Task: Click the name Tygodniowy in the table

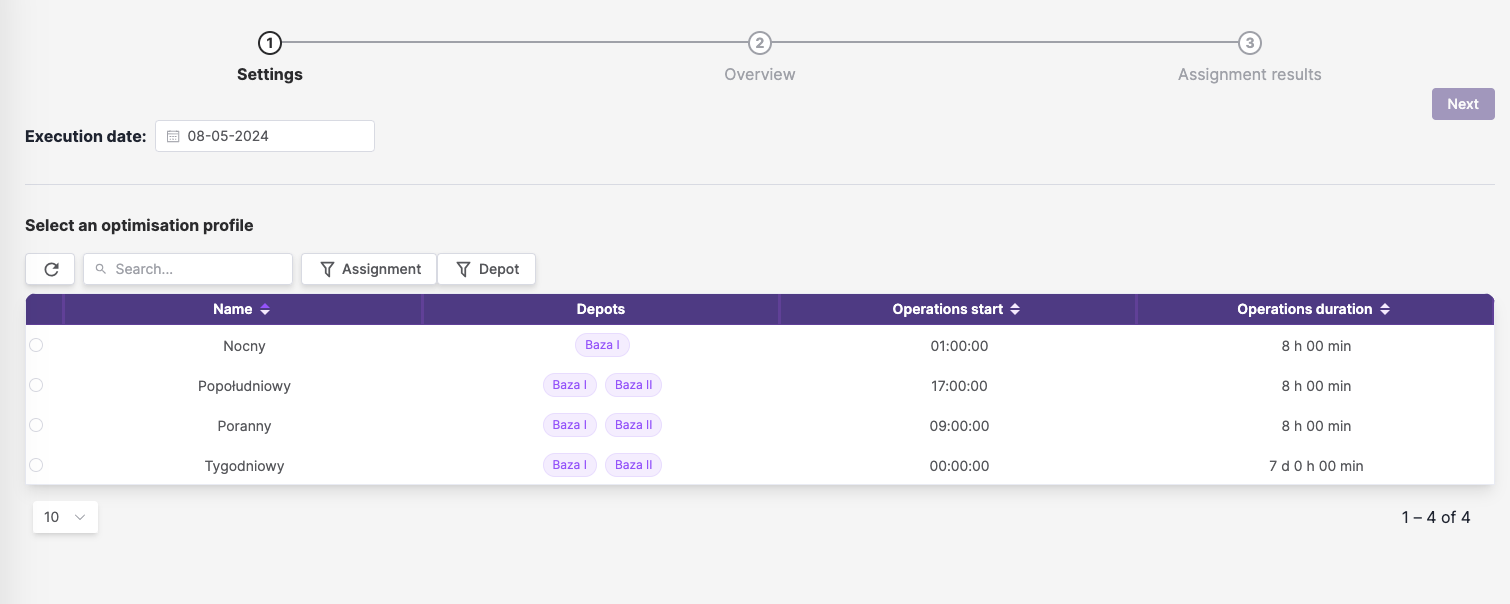Action: [x=244, y=466]
